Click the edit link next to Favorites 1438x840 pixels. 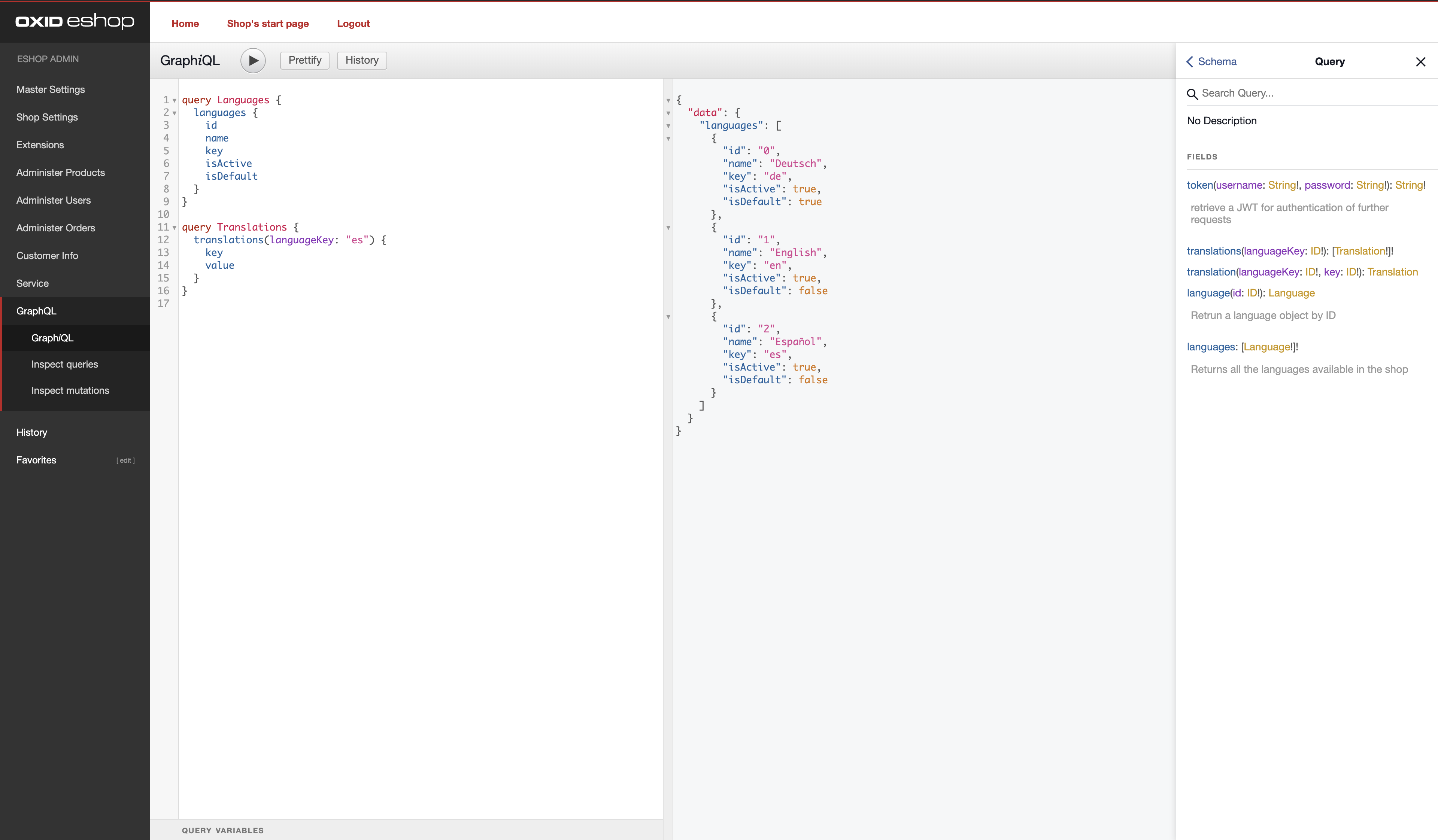(125, 460)
